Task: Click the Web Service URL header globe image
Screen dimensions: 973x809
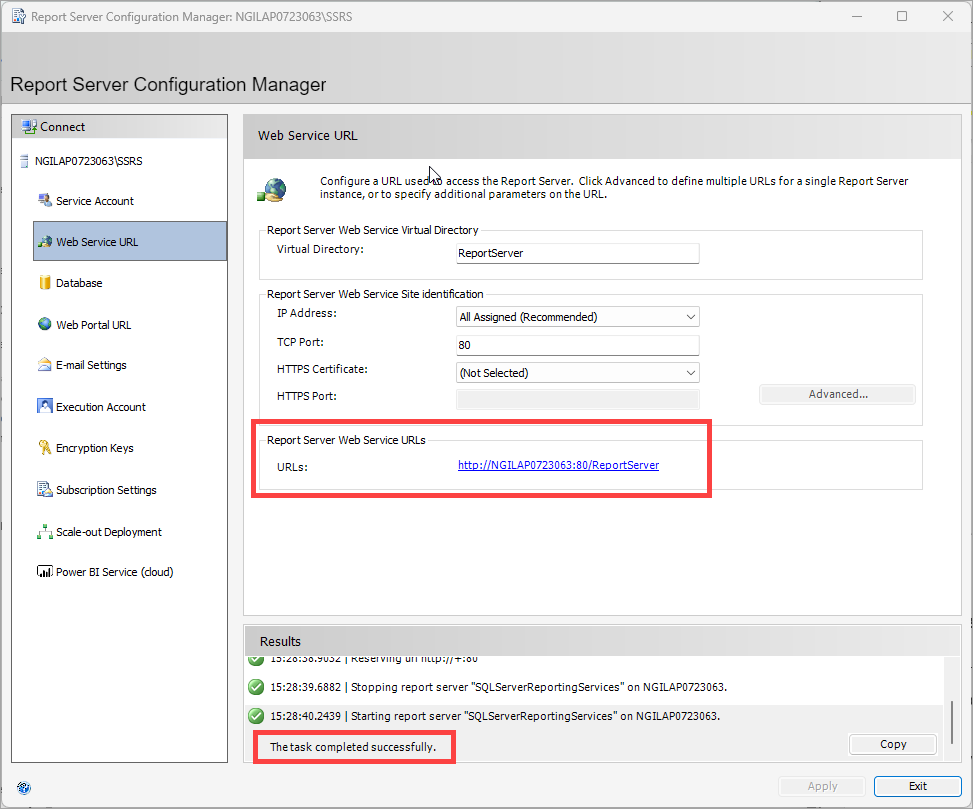Action: [272, 190]
